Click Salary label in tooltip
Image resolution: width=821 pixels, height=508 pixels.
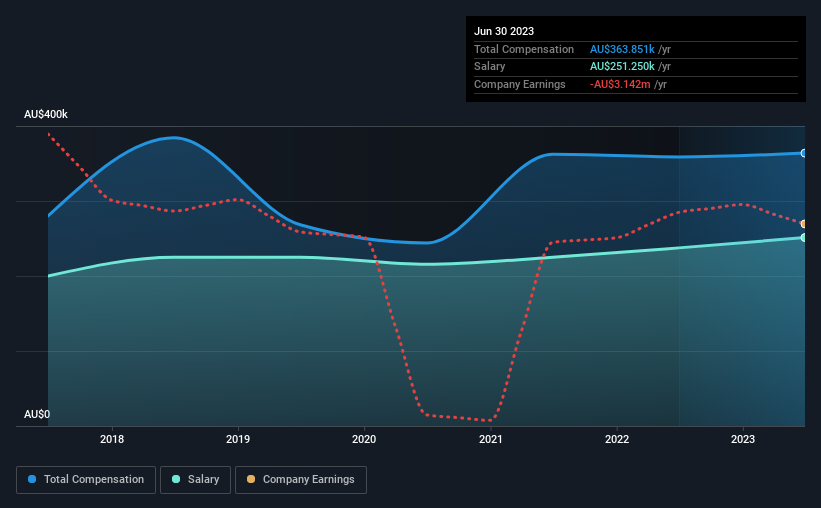[490, 67]
